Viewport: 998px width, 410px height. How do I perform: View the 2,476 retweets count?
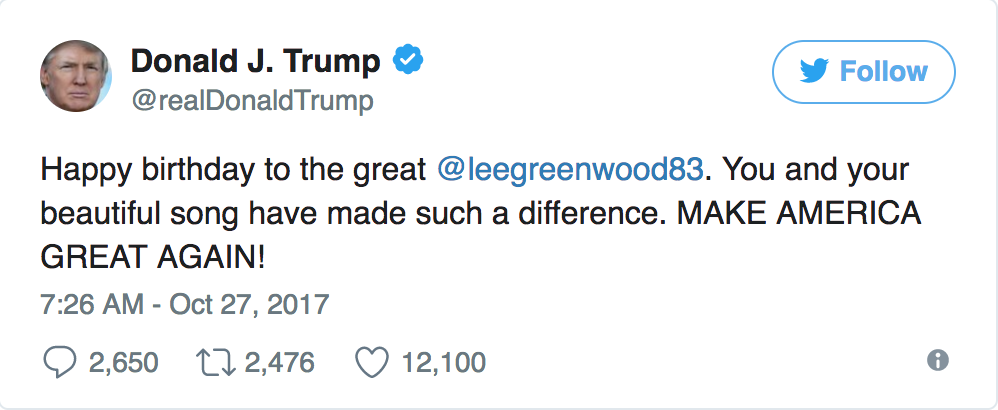point(280,362)
